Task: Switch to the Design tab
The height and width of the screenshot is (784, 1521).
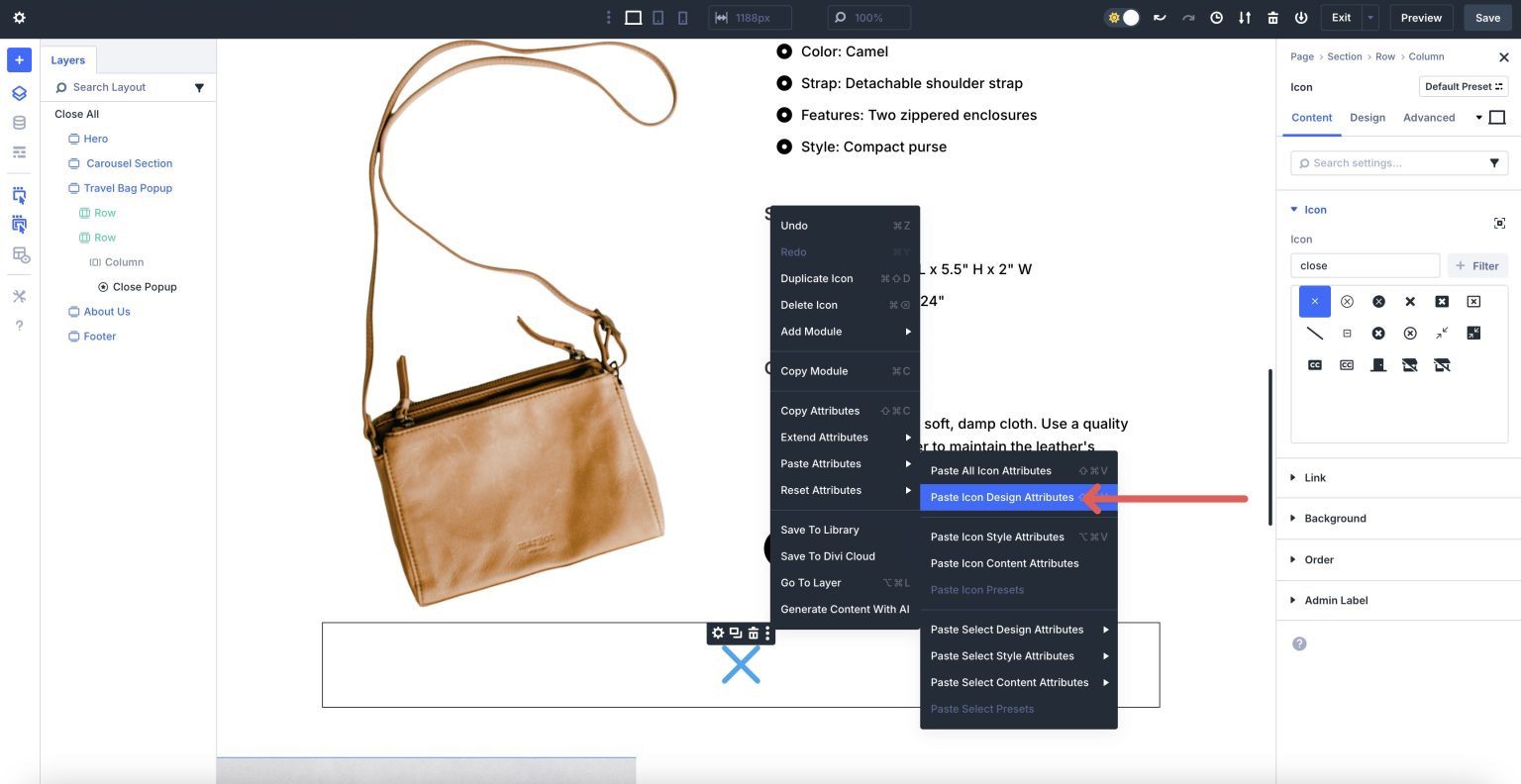Action: pos(1368,117)
